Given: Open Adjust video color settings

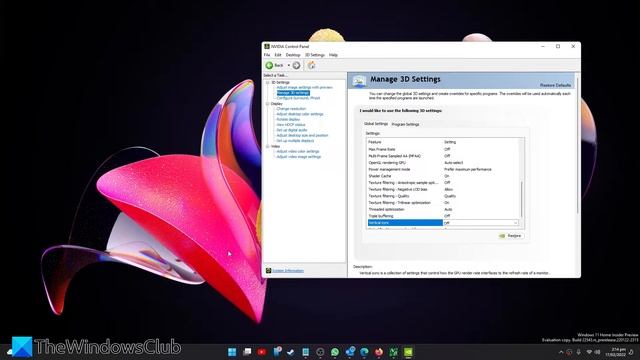Looking at the screenshot, I should (x=298, y=151).
